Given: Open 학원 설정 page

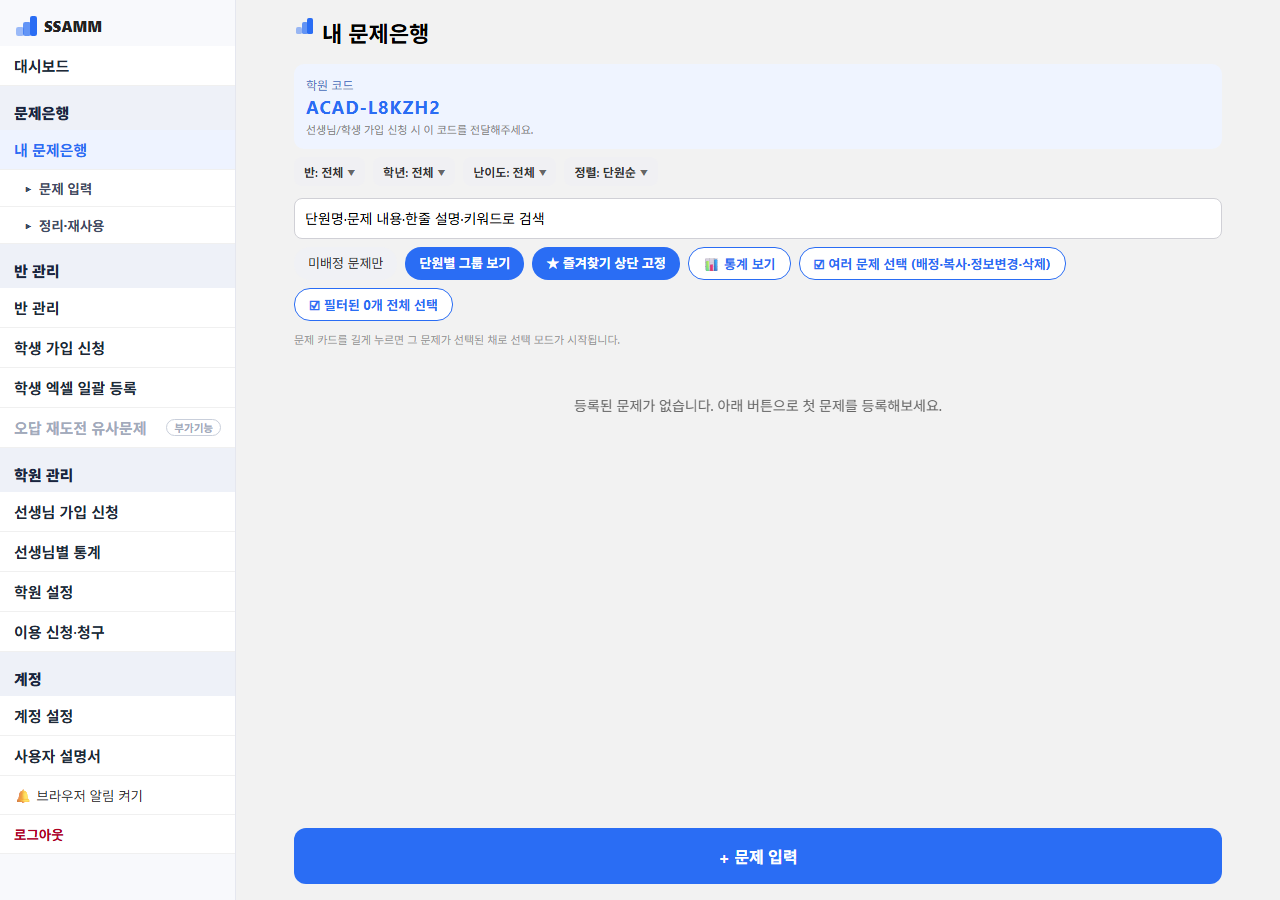Looking at the screenshot, I should click(x=117, y=592).
